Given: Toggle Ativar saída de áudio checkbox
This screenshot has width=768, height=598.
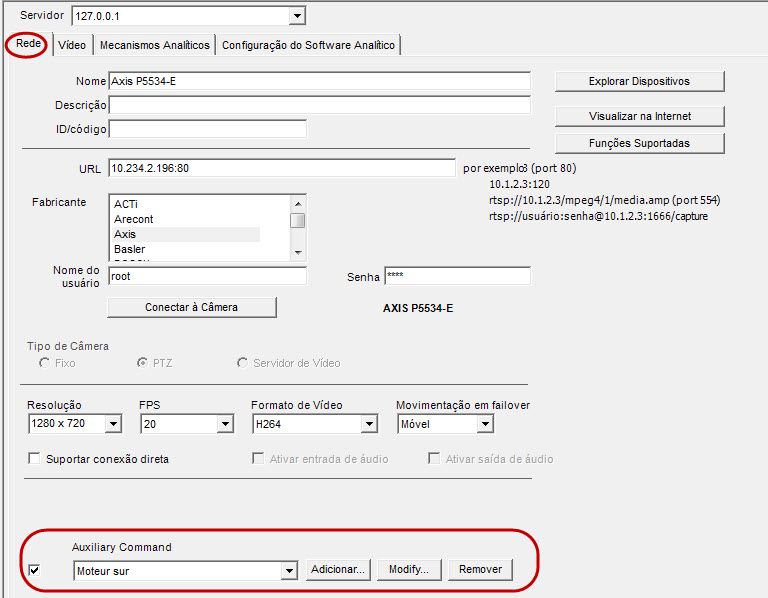Looking at the screenshot, I should click(433, 458).
